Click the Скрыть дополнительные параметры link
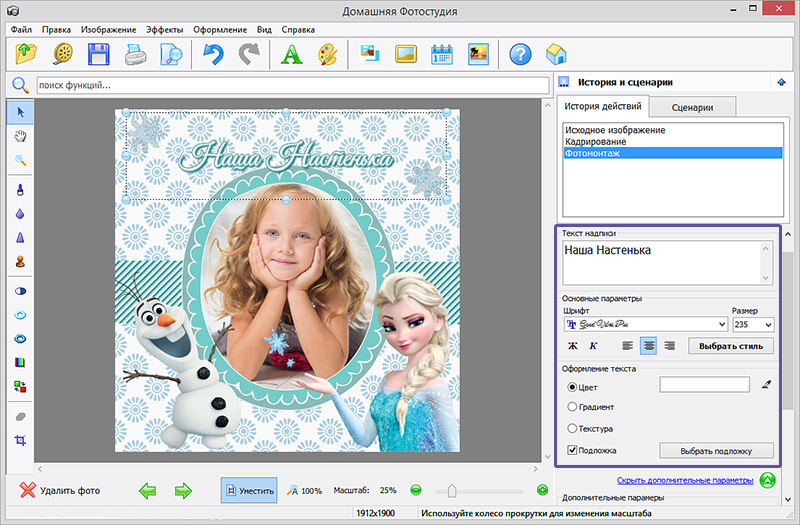 point(685,481)
